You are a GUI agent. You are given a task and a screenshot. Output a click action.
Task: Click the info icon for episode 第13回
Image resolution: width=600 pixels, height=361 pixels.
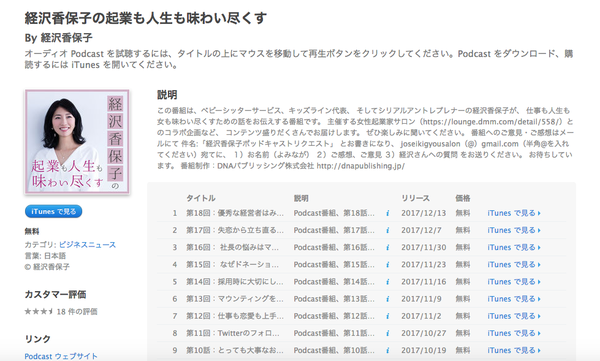pos(387,299)
